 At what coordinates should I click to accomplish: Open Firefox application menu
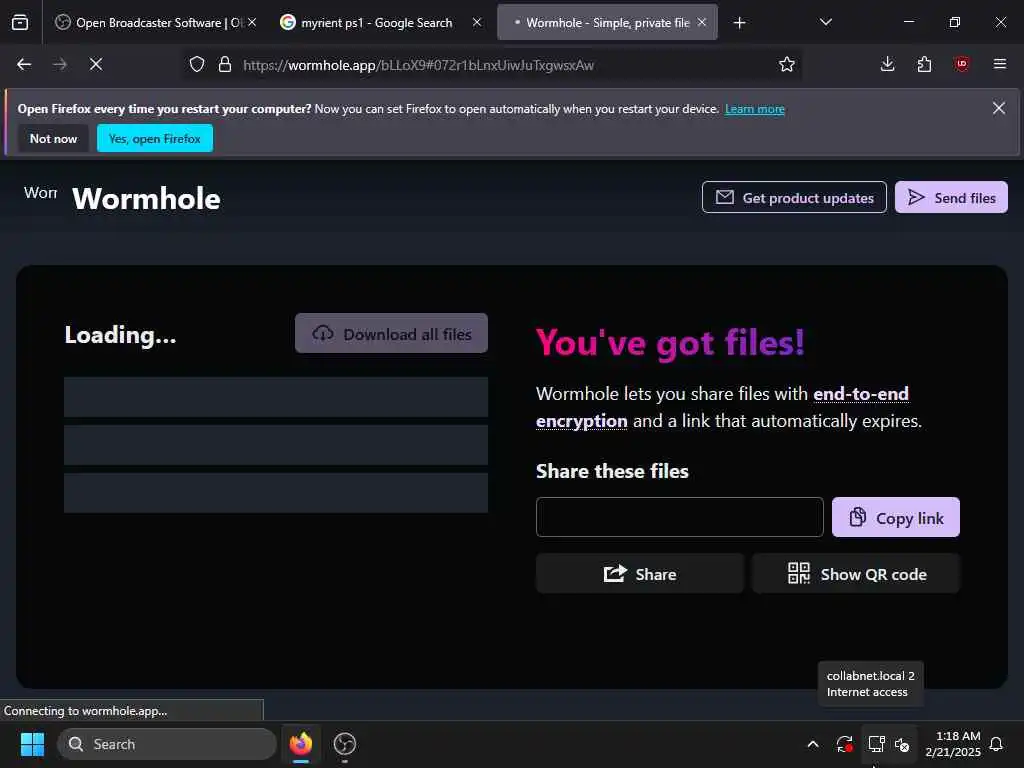[x=999, y=64]
